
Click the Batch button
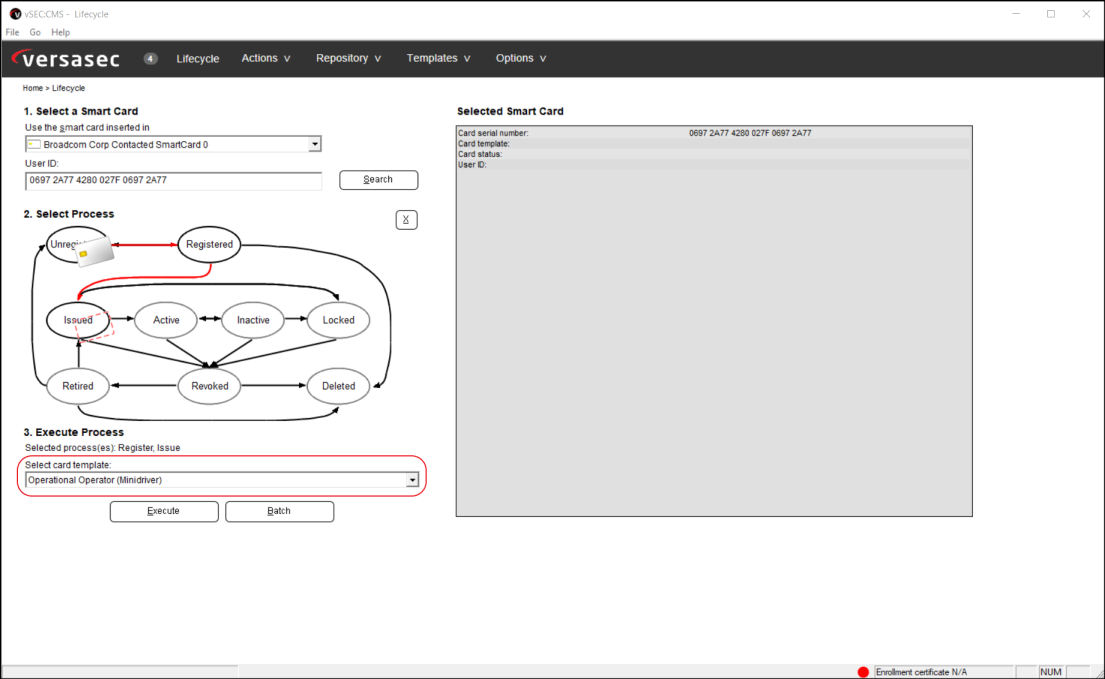coord(279,511)
